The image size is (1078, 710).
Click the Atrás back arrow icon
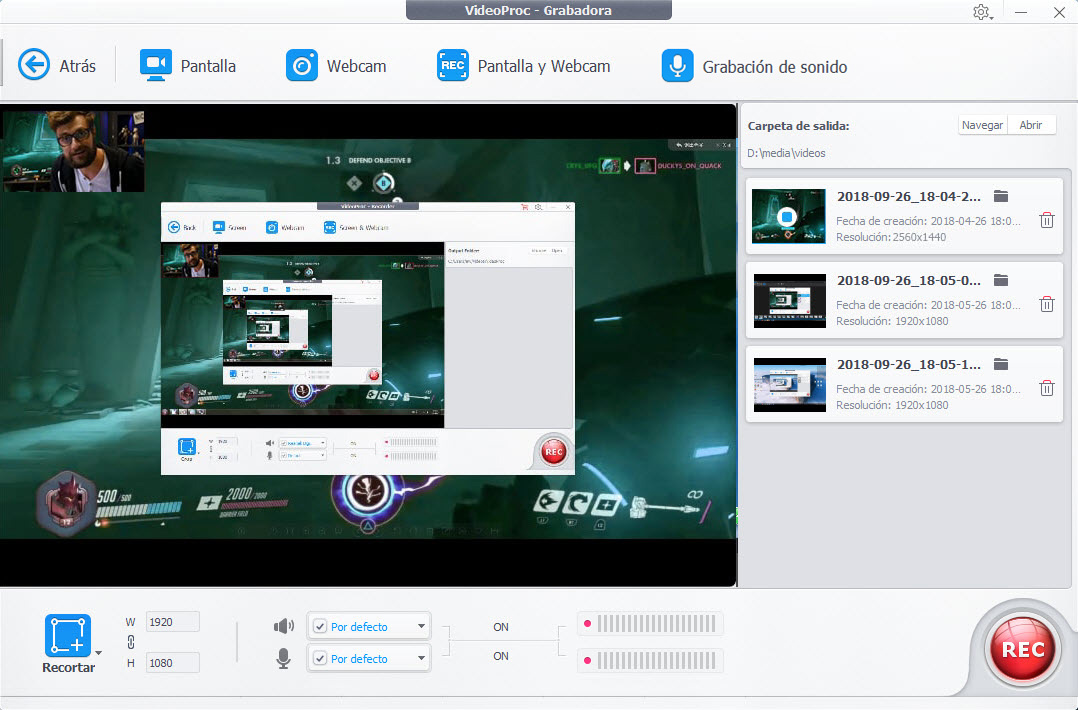tap(34, 66)
